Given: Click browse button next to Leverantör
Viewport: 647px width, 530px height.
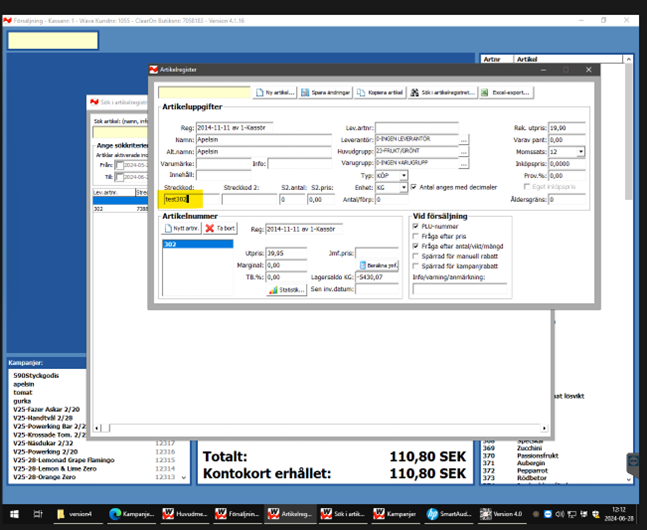Looking at the screenshot, I should coord(464,140).
